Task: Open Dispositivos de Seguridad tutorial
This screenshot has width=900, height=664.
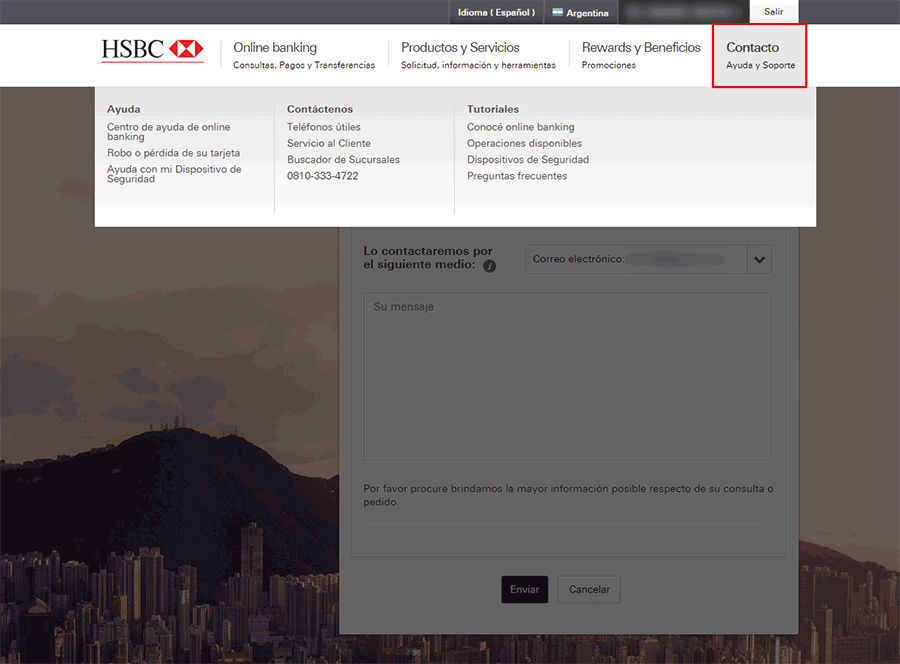Action: [x=527, y=160]
